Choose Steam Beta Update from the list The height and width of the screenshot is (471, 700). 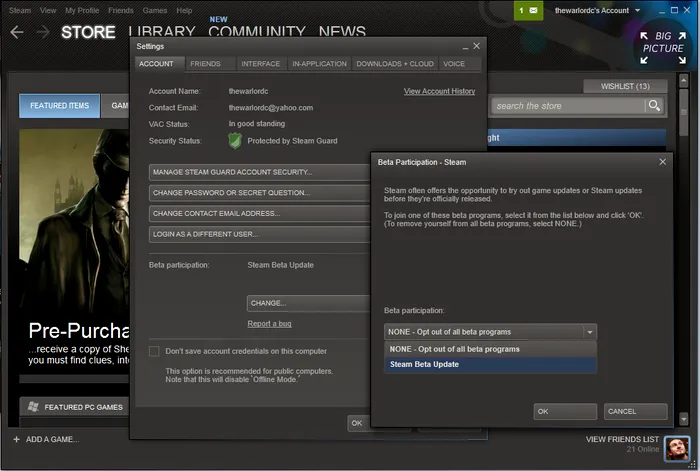490,364
